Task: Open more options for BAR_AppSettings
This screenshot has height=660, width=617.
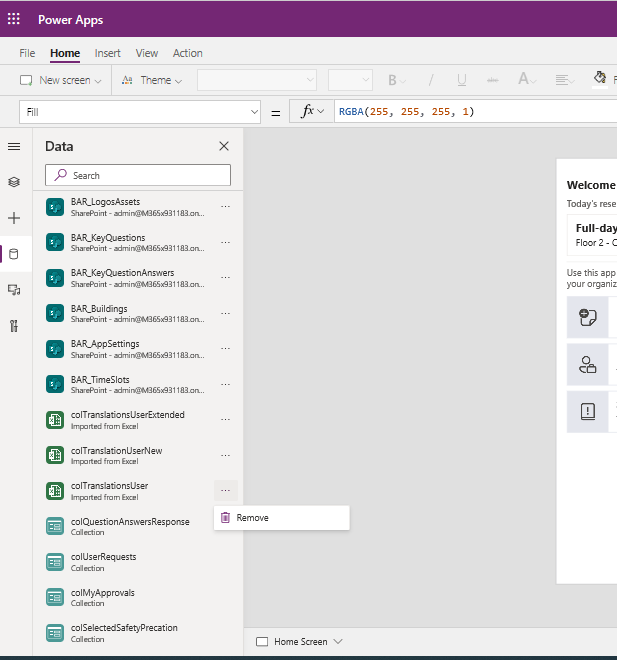Action: [226, 349]
